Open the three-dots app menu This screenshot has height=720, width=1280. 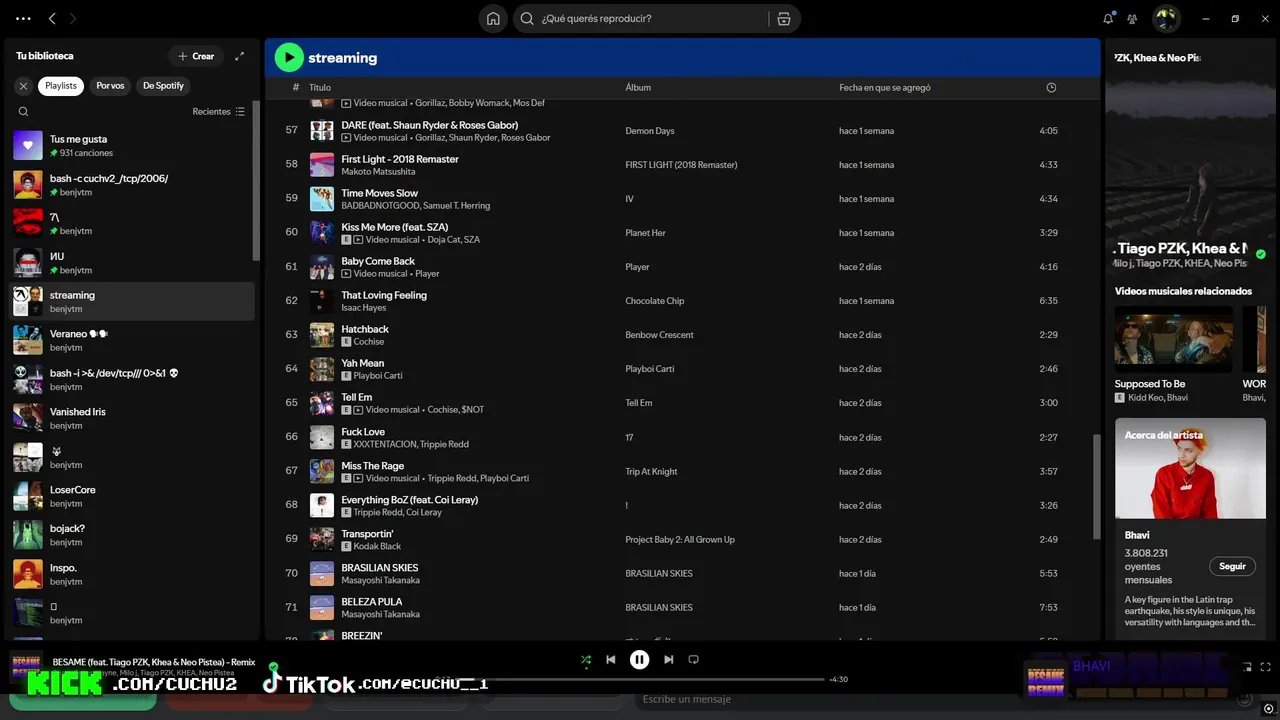pyautogui.click(x=23, y=18)
